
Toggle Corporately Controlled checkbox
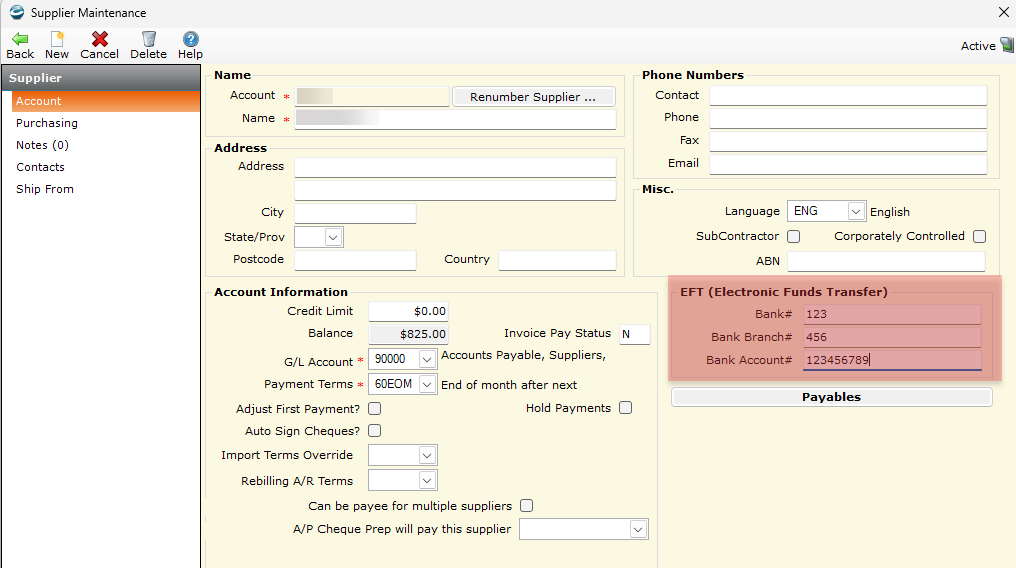coord(980,236)
